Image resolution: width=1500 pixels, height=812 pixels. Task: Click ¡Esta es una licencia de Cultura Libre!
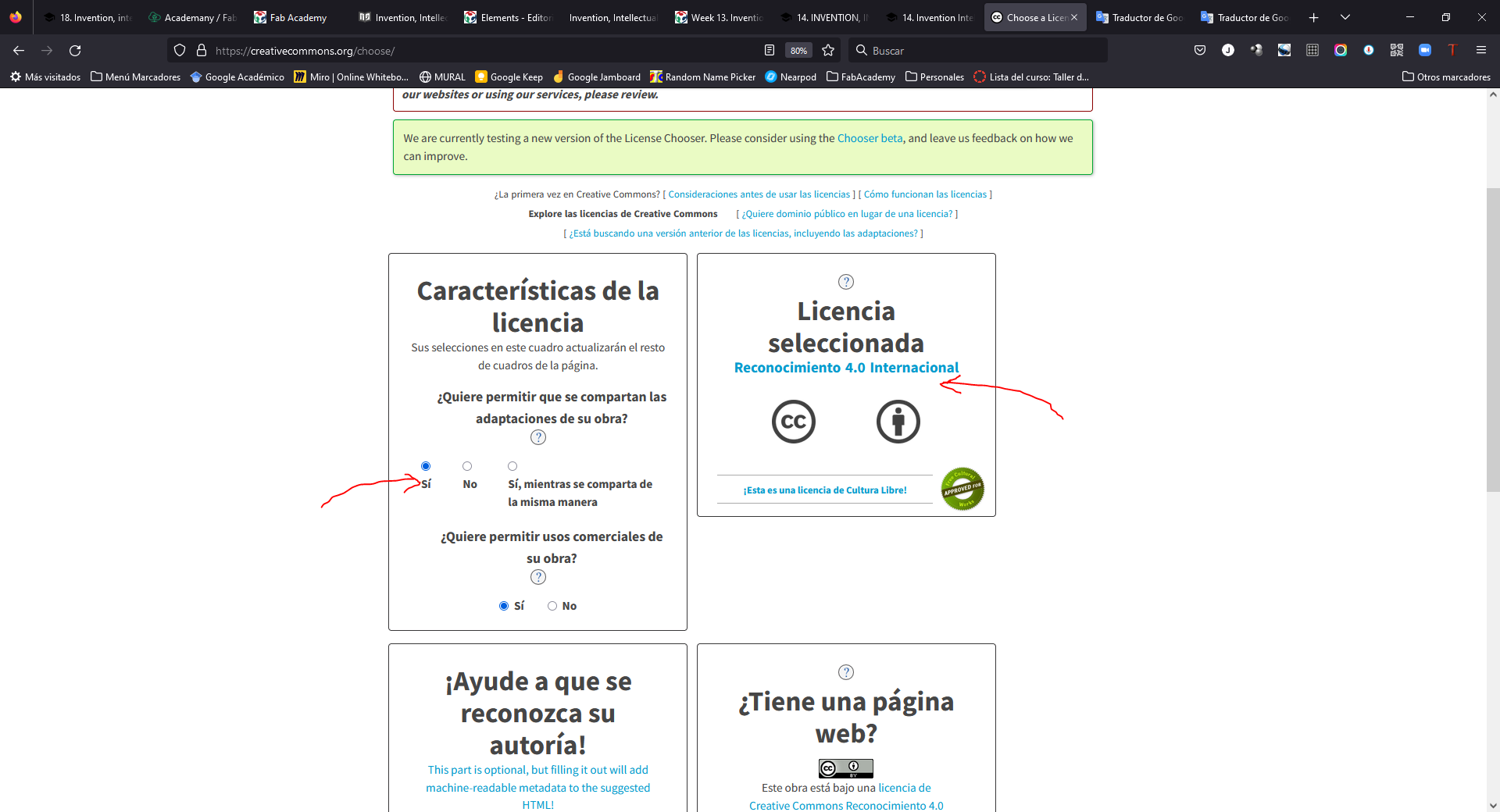tap(825, 490)
